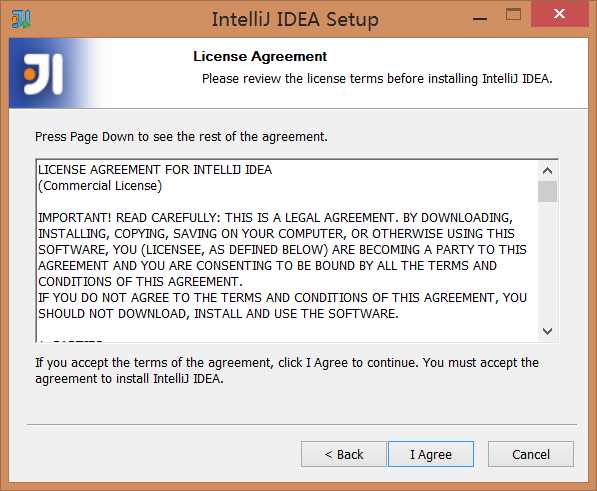Go to previous step with Back button
597x491 pixels.
click(344, 454)
